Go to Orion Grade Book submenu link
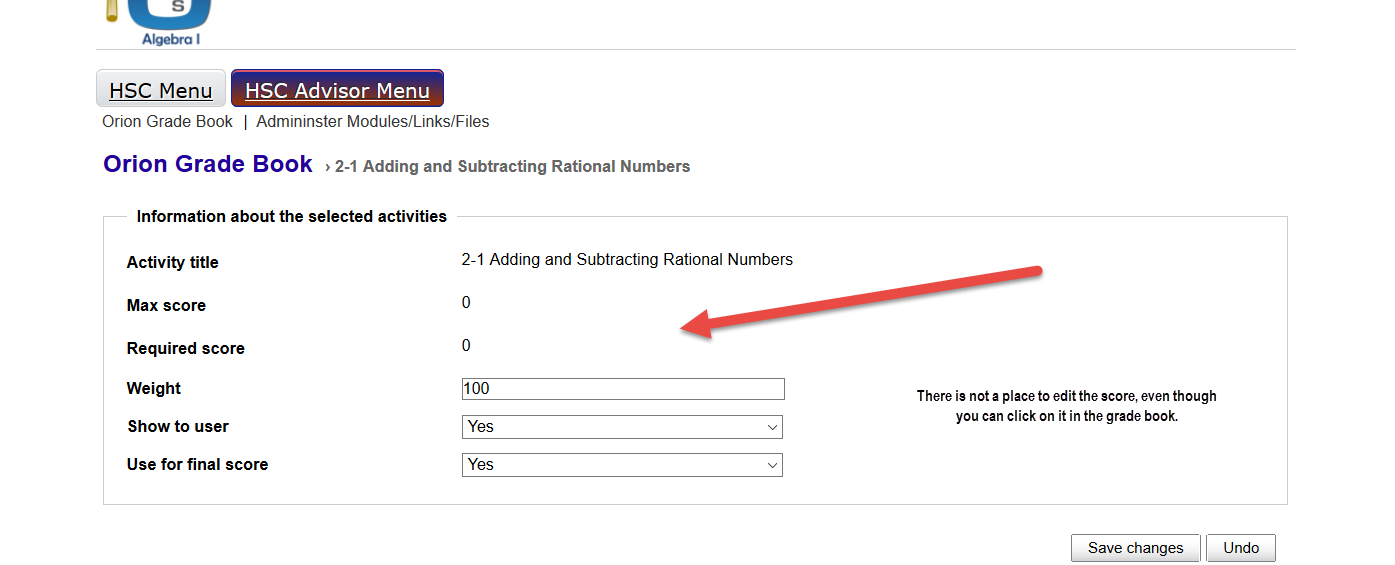This screenshot has width=1395, height=565. pyautogui.click(x=167, y=122)
